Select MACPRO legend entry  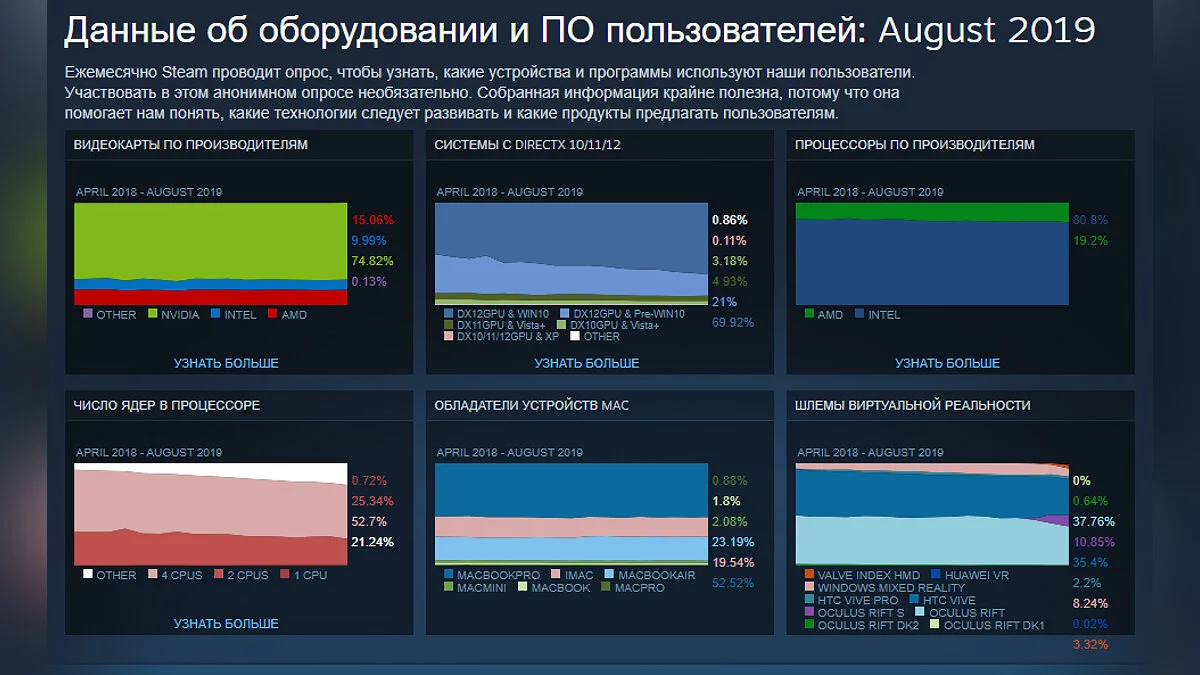click(x=633, y=587)
